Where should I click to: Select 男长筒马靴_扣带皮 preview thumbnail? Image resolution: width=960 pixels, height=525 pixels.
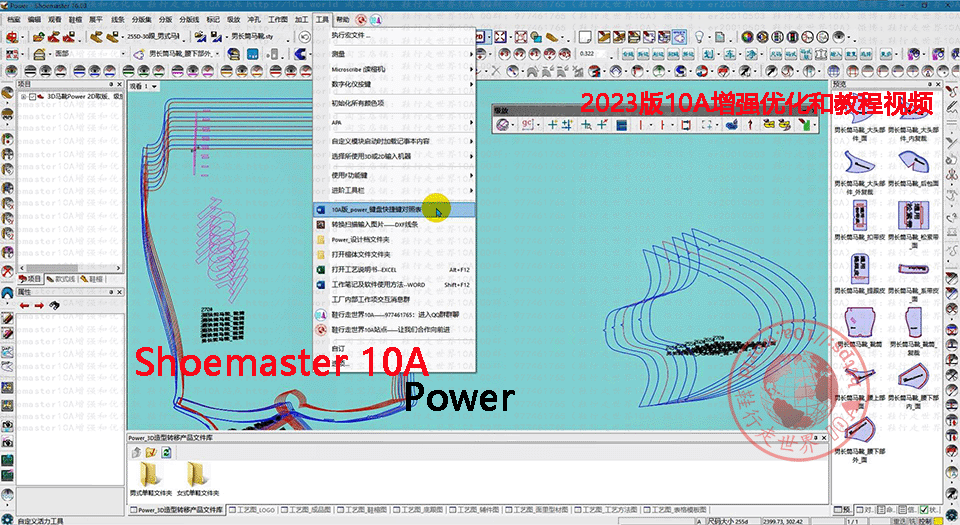coord(860,222)
